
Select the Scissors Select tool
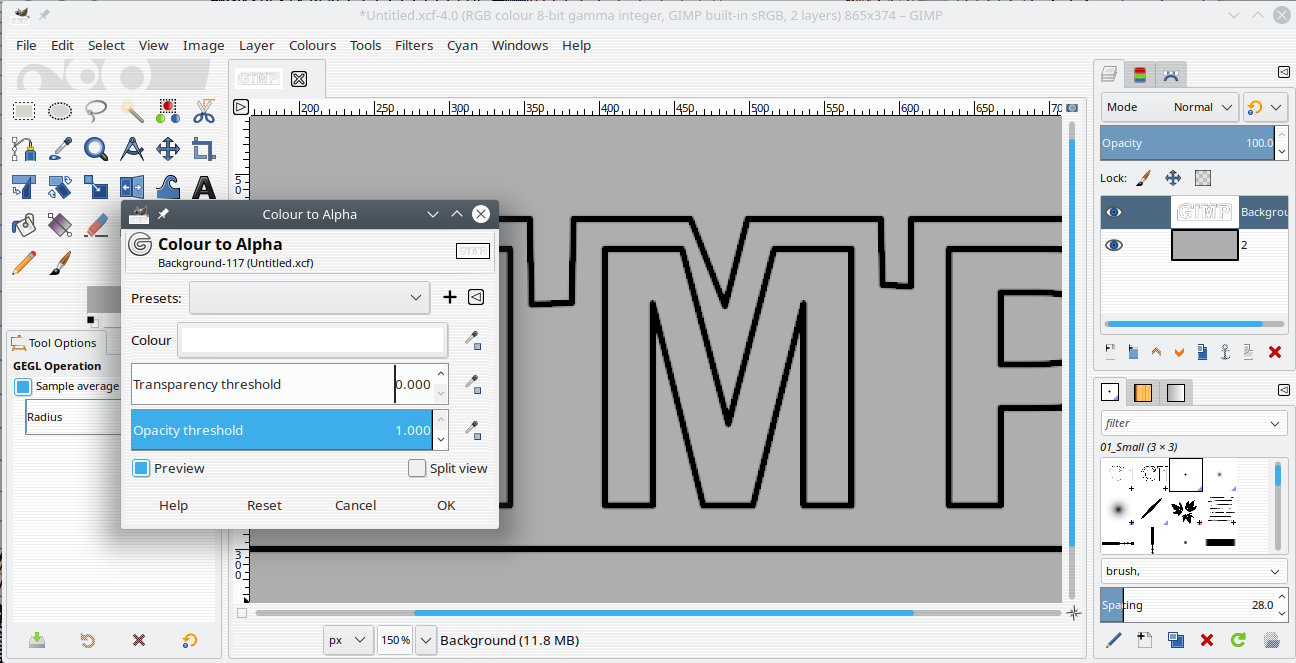point(204,111)
